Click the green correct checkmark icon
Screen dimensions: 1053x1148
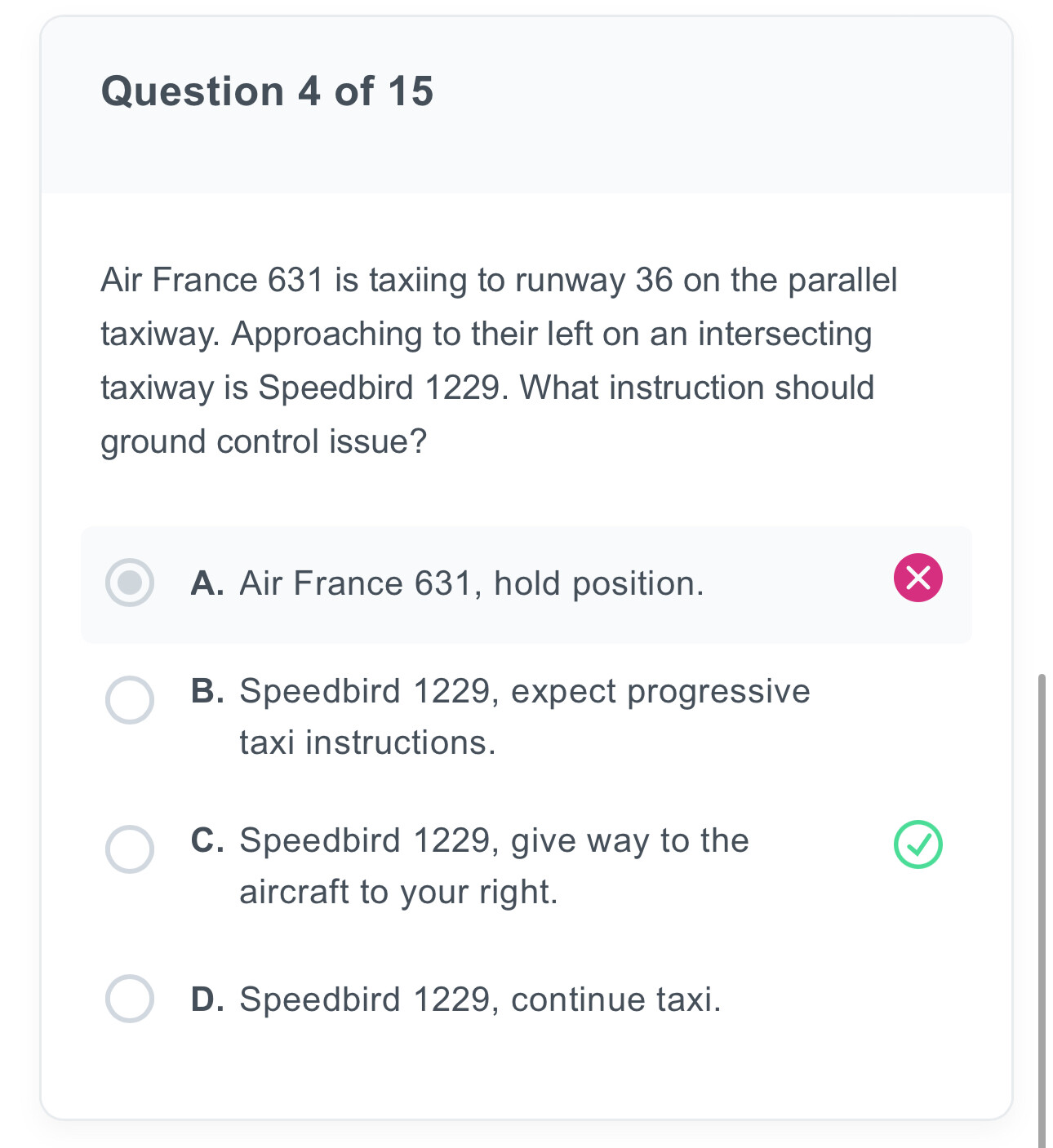pos(917,844)
